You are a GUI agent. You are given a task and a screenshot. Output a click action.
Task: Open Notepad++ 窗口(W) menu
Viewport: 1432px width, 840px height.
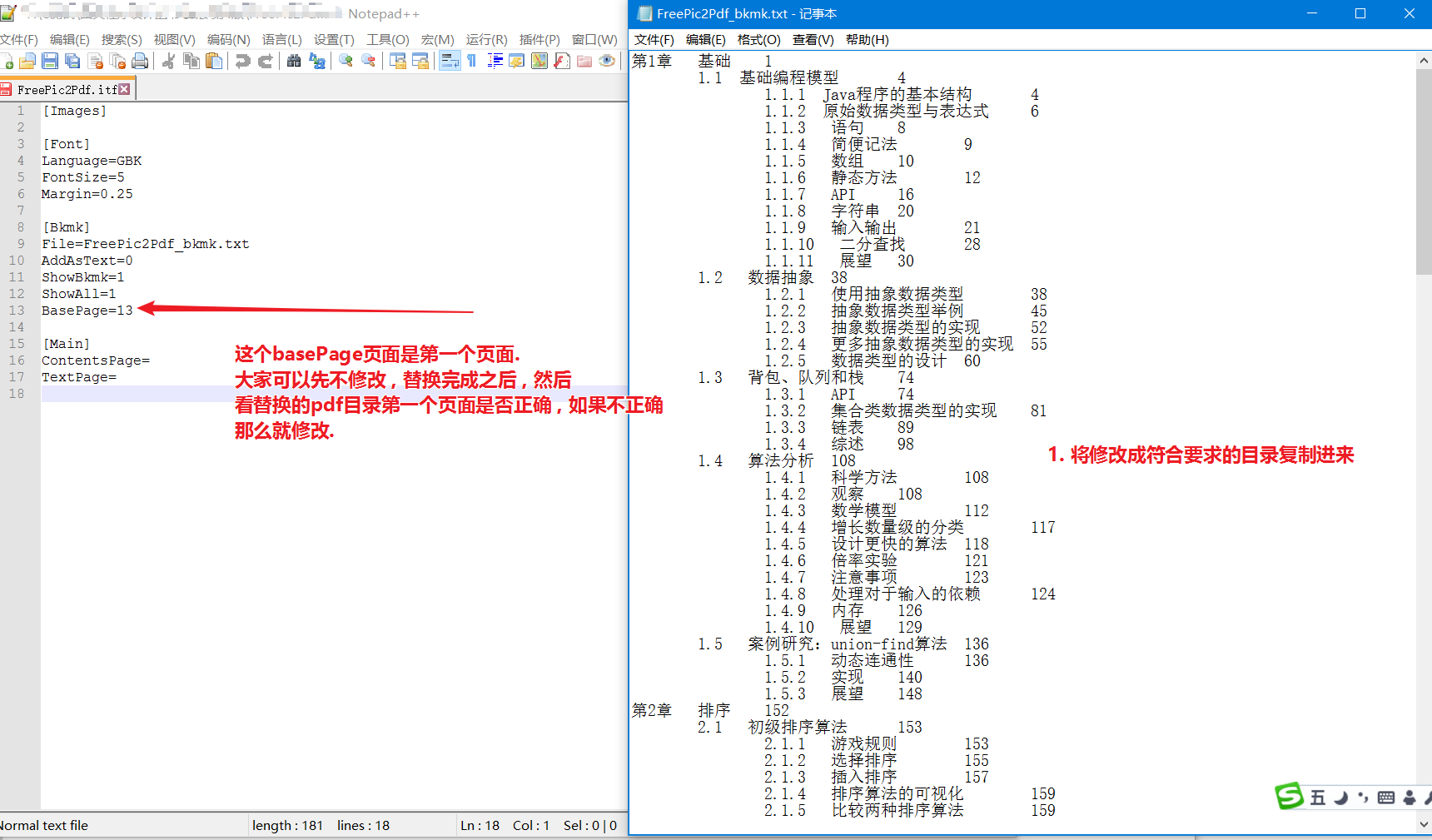pos(594,39)
